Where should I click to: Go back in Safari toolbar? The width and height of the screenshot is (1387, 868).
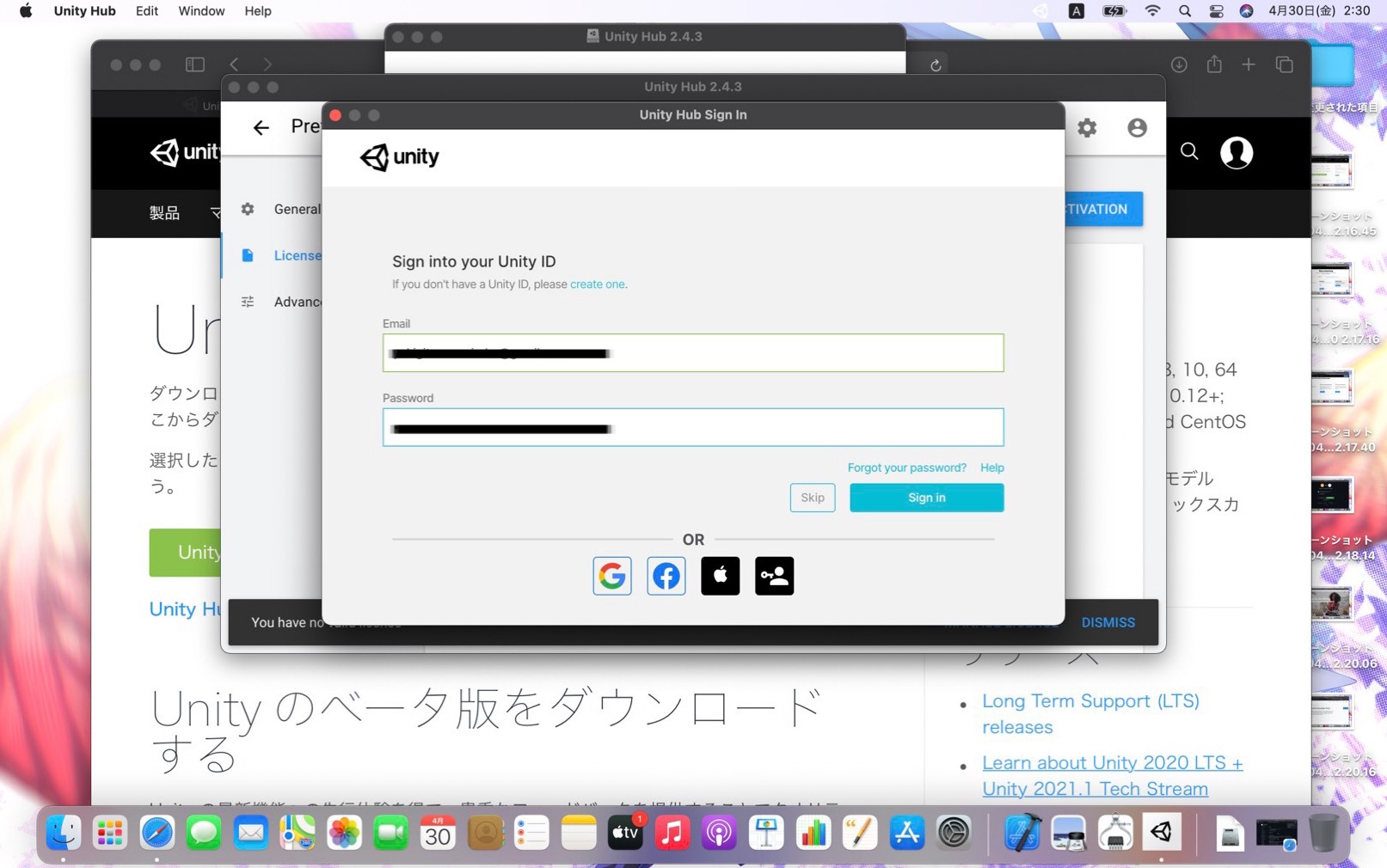[x=234, y=64]
